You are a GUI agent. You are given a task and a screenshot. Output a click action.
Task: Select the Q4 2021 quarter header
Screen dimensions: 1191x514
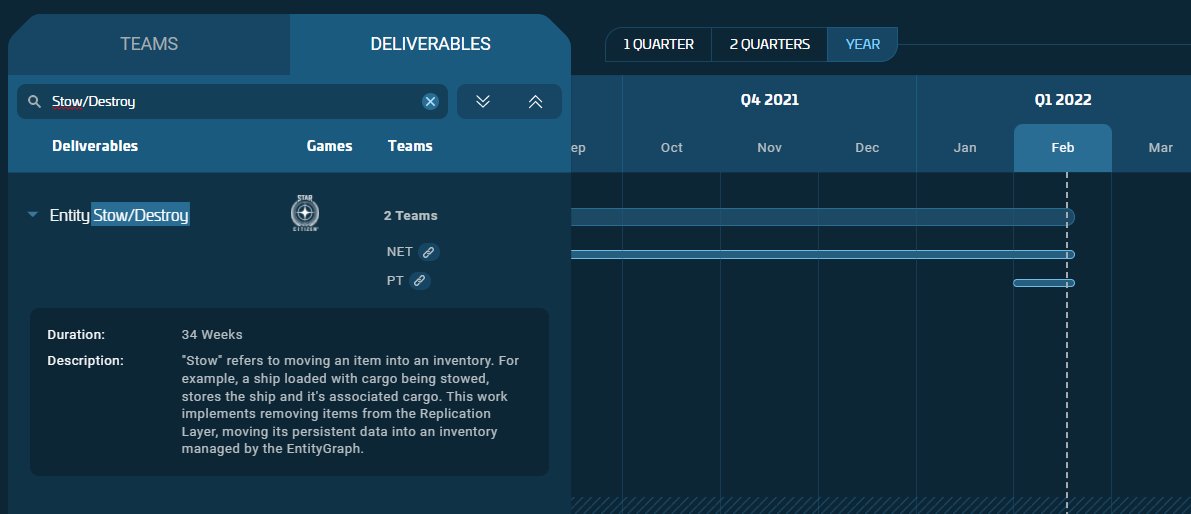(x=769, y=99)
